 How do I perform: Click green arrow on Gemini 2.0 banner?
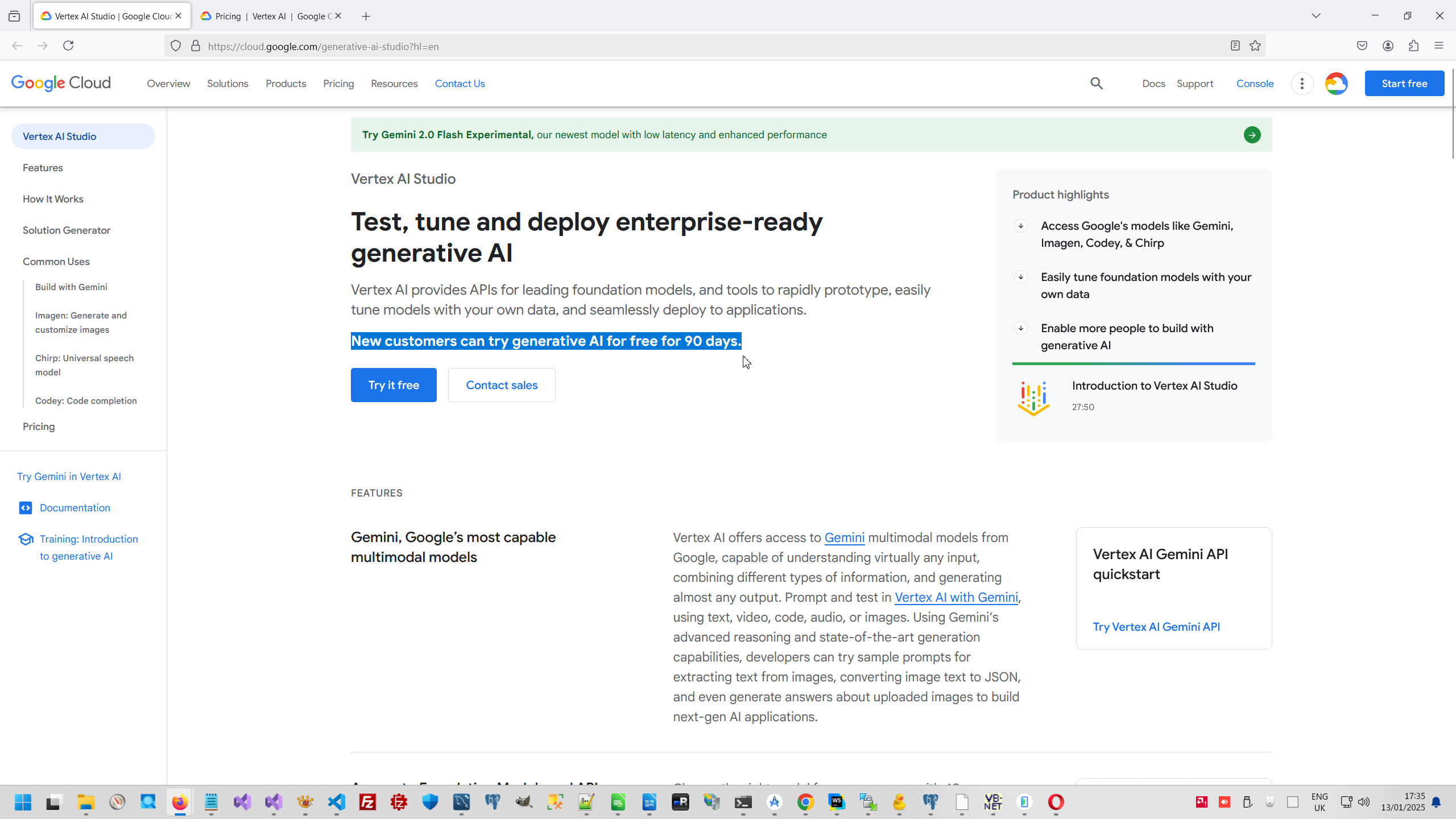(x=1252, y=135)
